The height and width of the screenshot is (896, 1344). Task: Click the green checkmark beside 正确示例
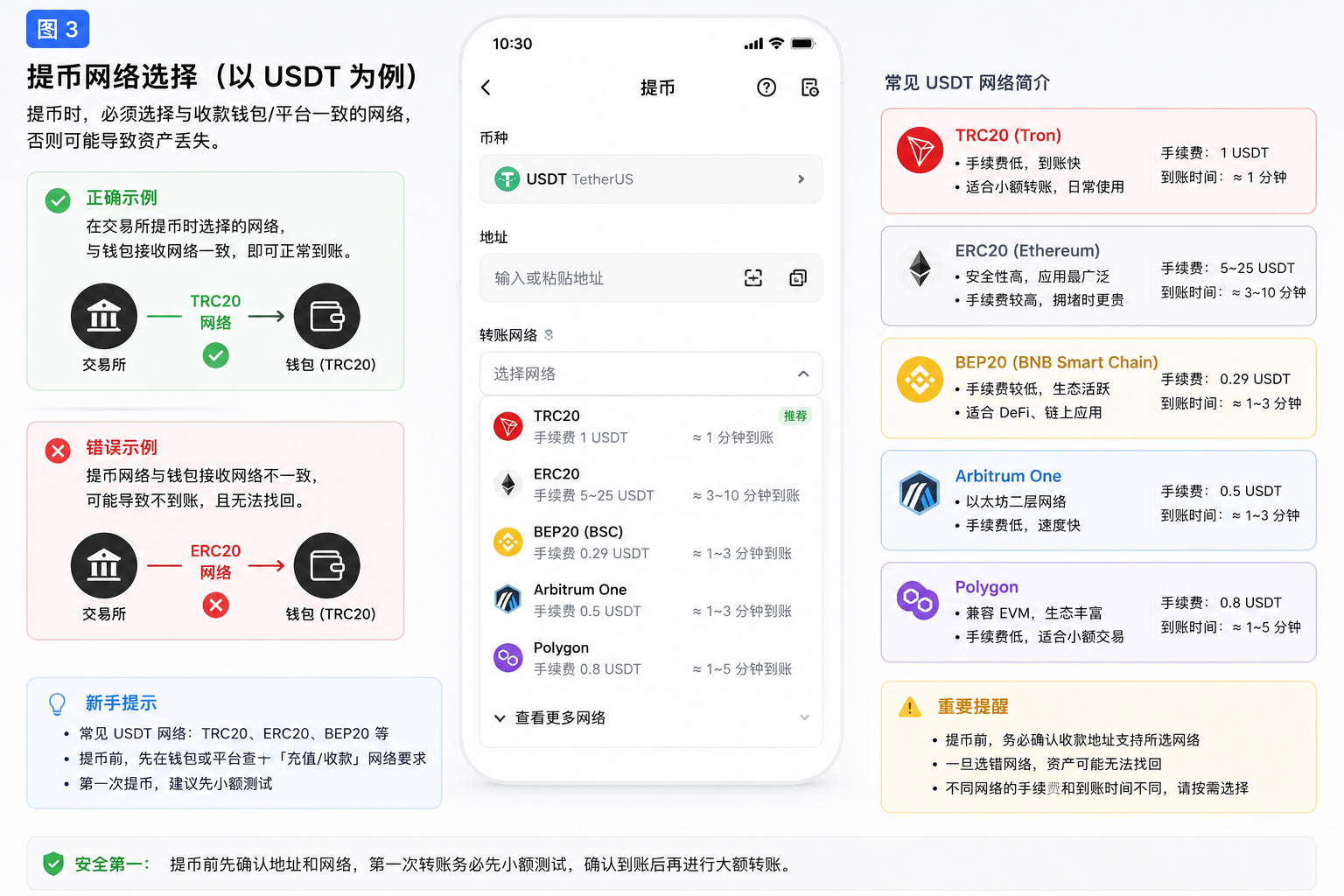coord(58,201)
